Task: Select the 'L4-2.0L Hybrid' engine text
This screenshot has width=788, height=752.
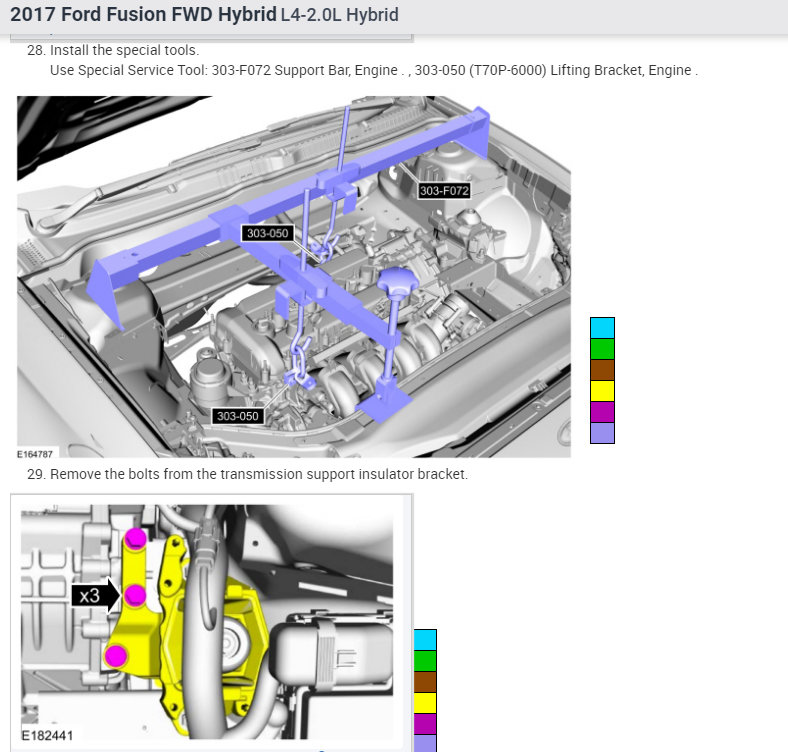Action: coord(340,15)
